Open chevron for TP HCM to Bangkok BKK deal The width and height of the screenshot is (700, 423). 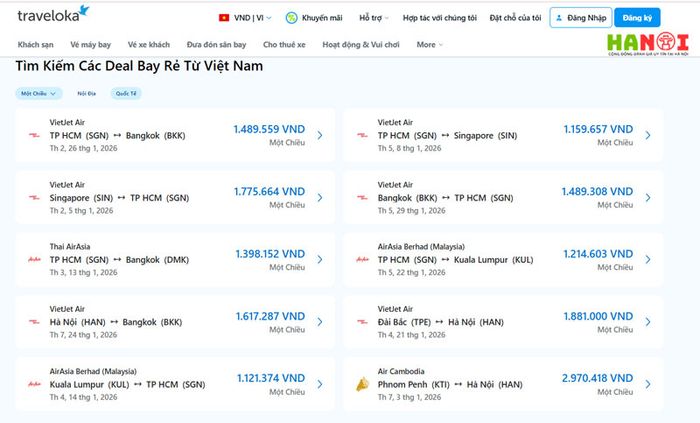point(320,135)
